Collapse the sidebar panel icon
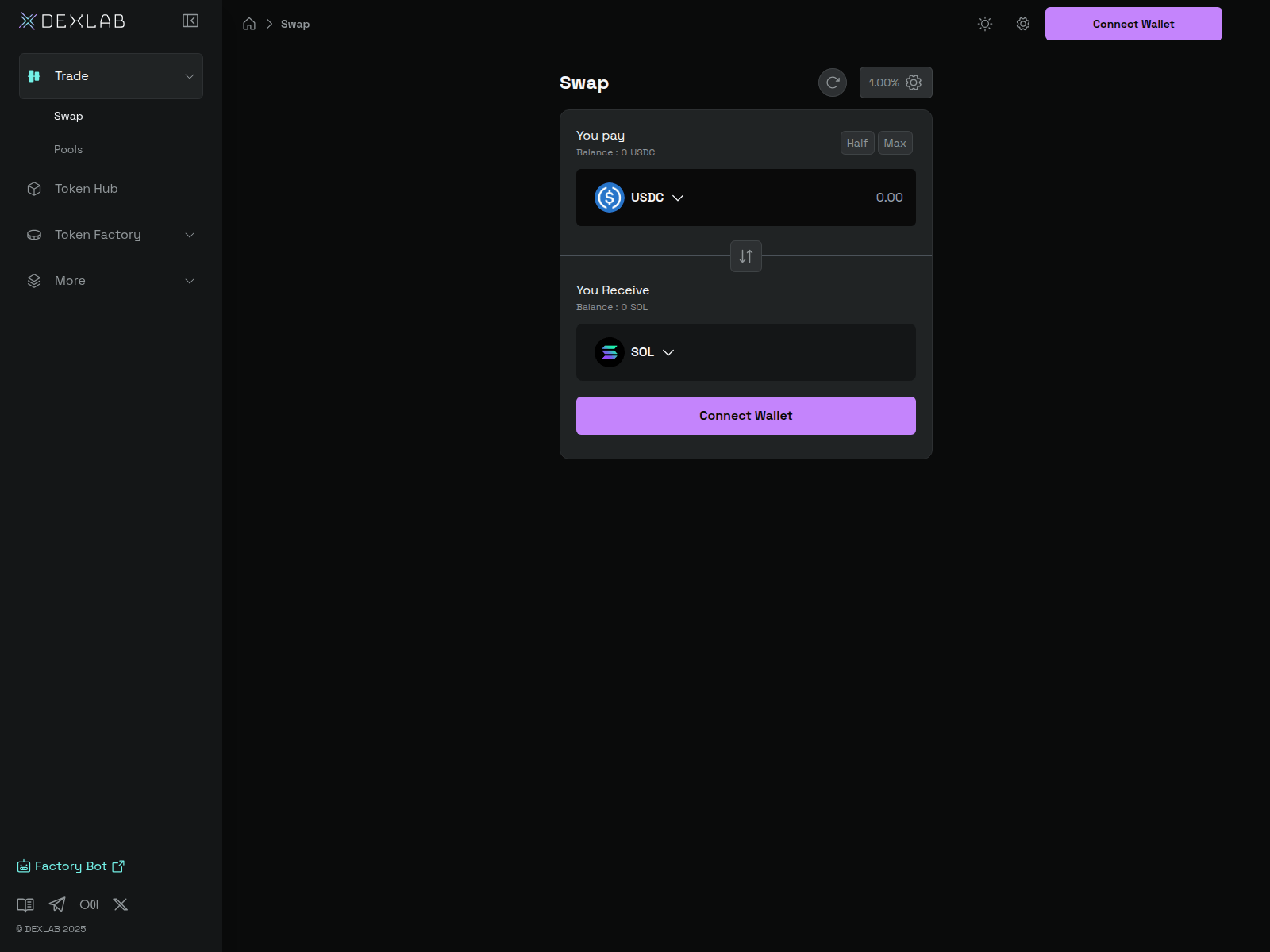 (x=190, y=21)
